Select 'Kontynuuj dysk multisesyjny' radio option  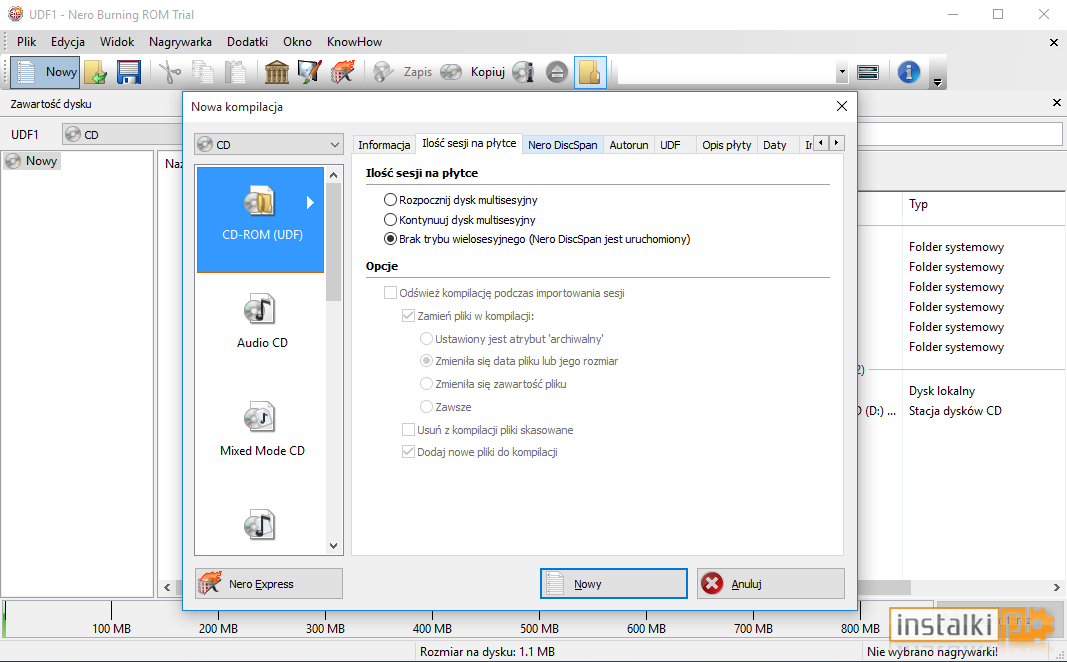[x=391, y=220]
